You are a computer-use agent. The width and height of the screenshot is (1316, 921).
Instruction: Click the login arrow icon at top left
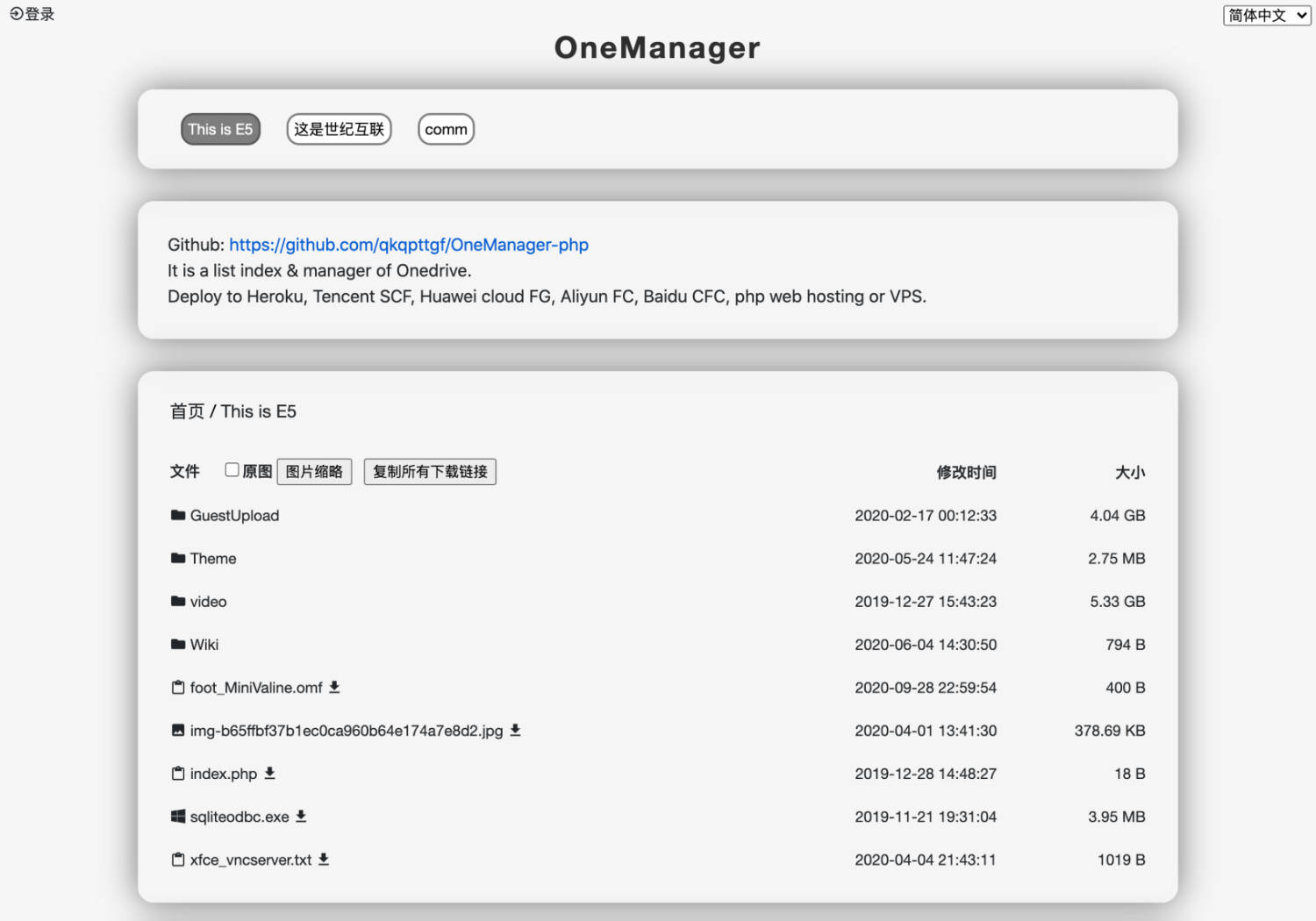[16, 14]
